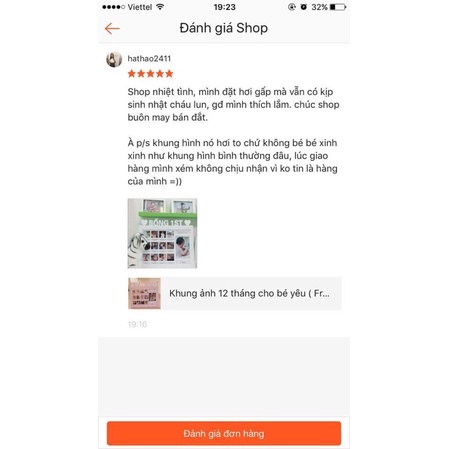Tap the third orange rating star

click(150, 73)
